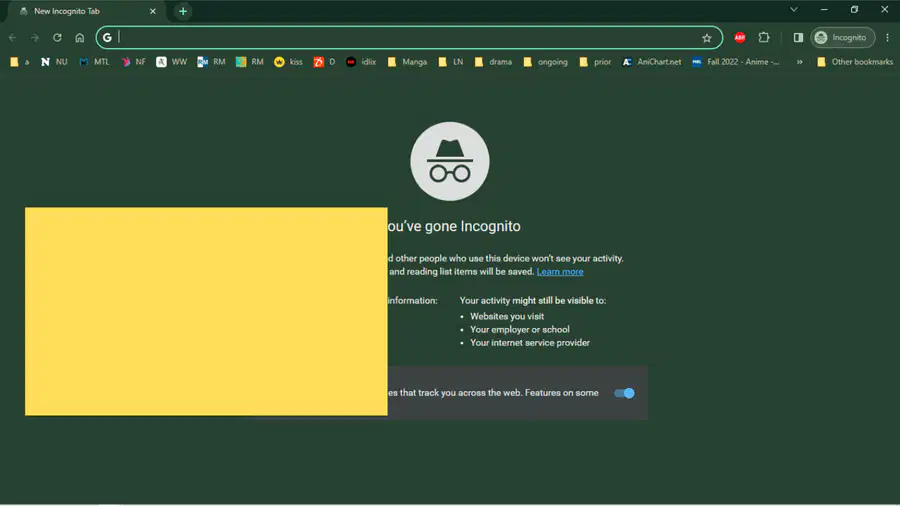
Task: Open the 'a' bookmark folder
Action: tap(20, 62)
